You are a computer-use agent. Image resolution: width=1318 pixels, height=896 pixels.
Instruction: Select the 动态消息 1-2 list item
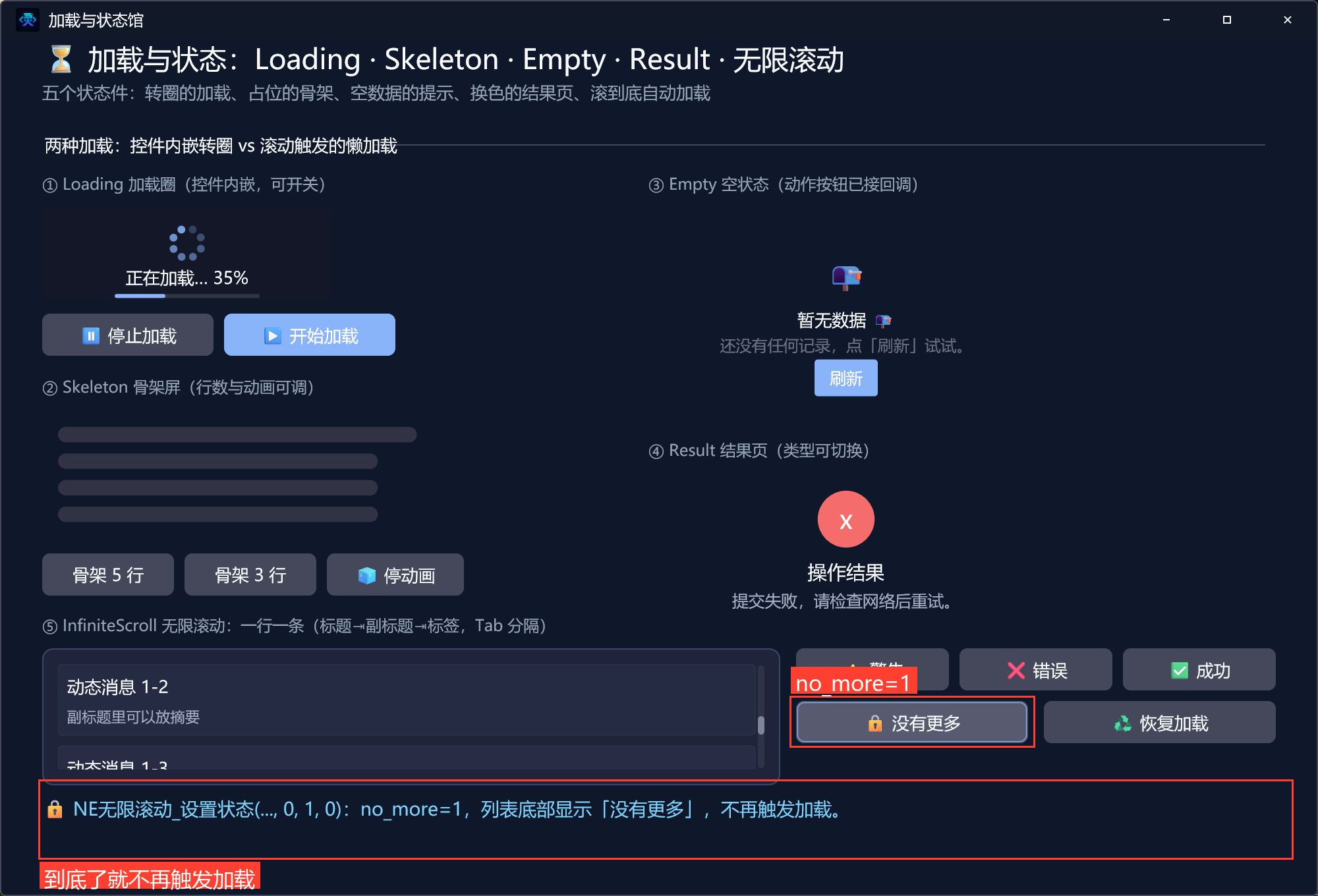[407, 700]
